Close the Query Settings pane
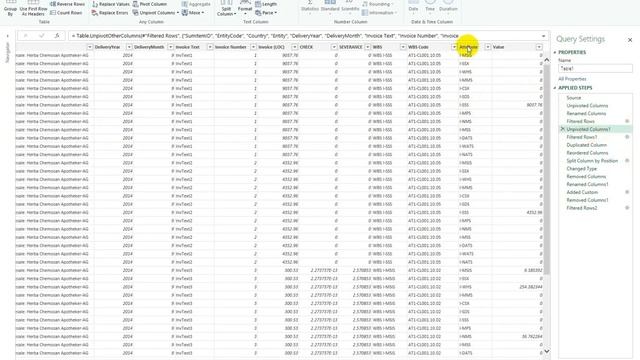The width and height of the screenshot is (640, 360). [x=630, y=40]
